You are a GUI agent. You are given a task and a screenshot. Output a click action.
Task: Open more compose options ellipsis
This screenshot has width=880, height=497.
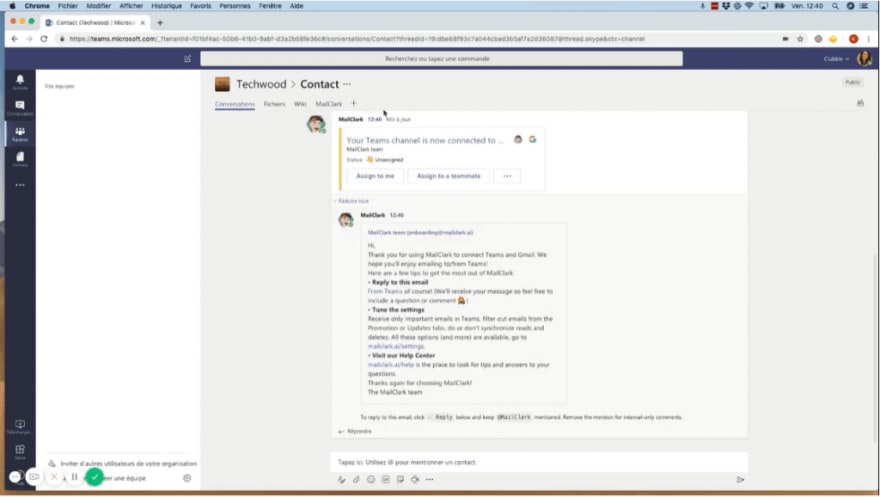[x=429, y=479]
